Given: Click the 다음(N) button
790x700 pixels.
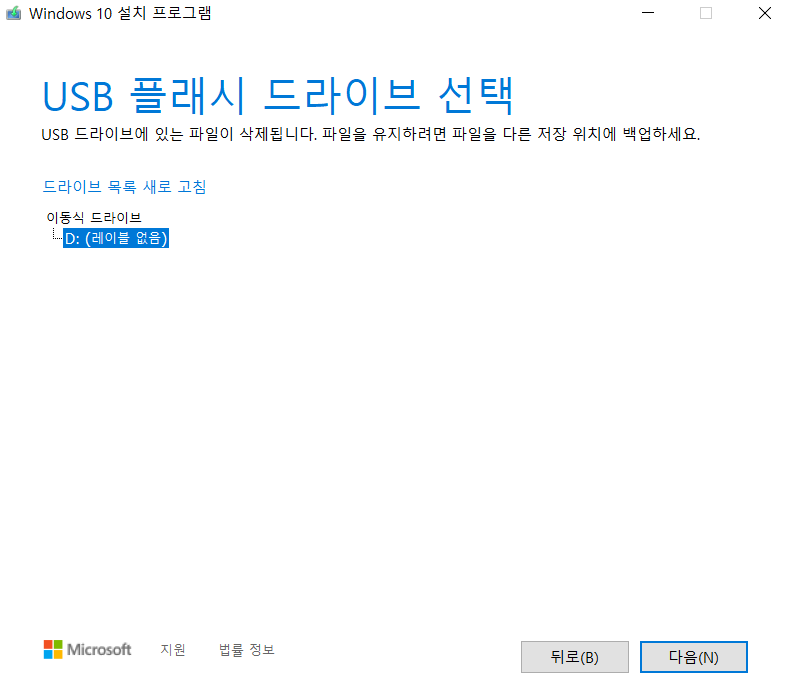Looking at the screenshot, I should pyautogui.click(x=693, y=657).
